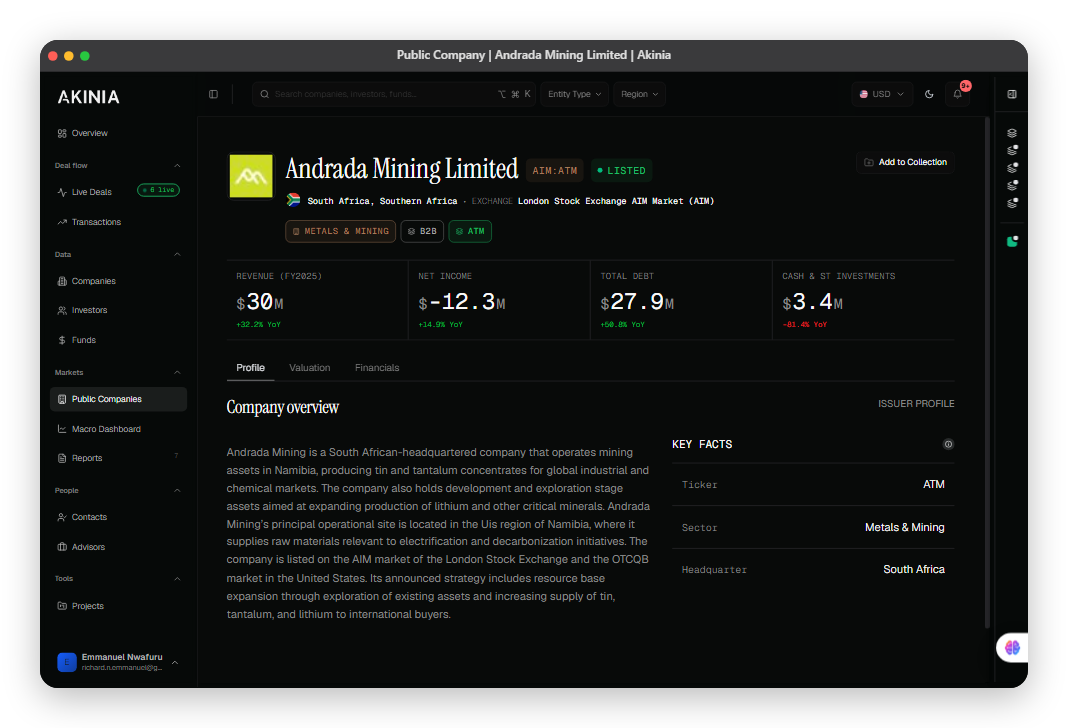Screen dimensions: 1068x728
Task: Click the Transactions trend icon
Action: [62, 222]
